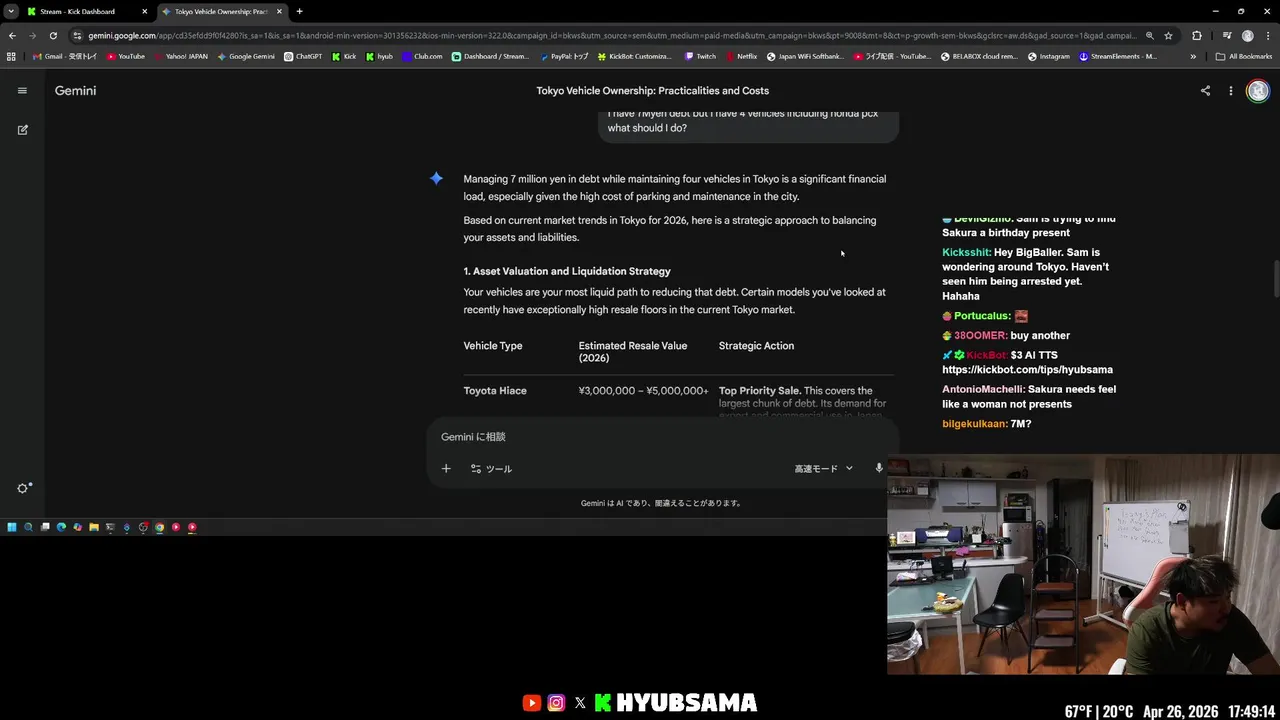Screen dimensions: 1280x720
Task: Open Gmail bookmark
Action: coord(65,56)
